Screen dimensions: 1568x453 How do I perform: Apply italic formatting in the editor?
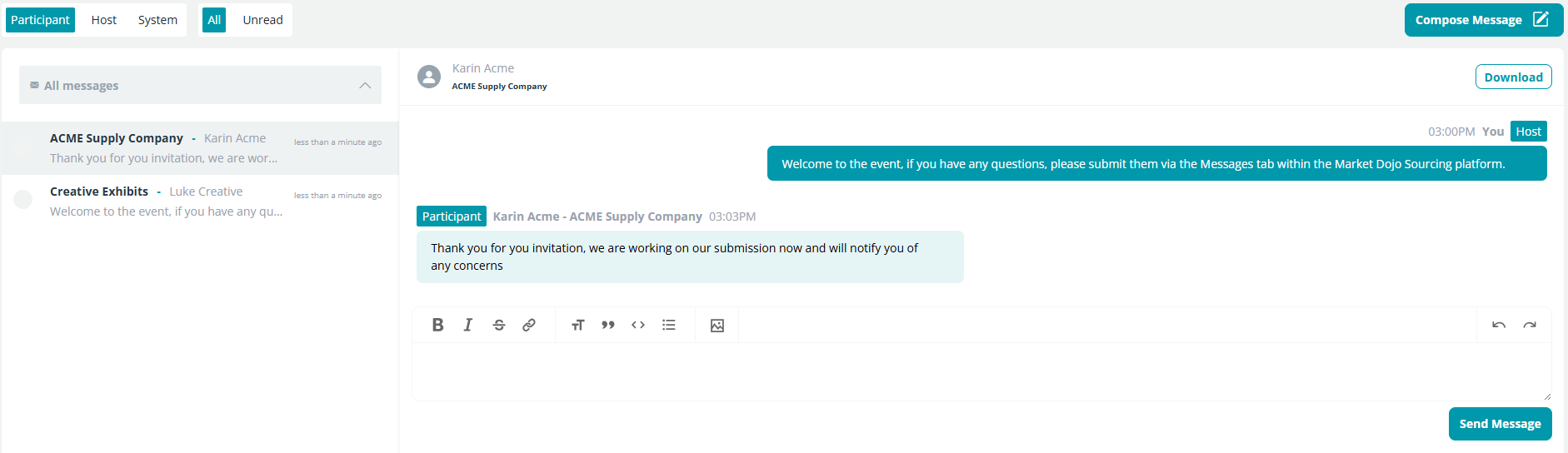[x=468, y=325]
